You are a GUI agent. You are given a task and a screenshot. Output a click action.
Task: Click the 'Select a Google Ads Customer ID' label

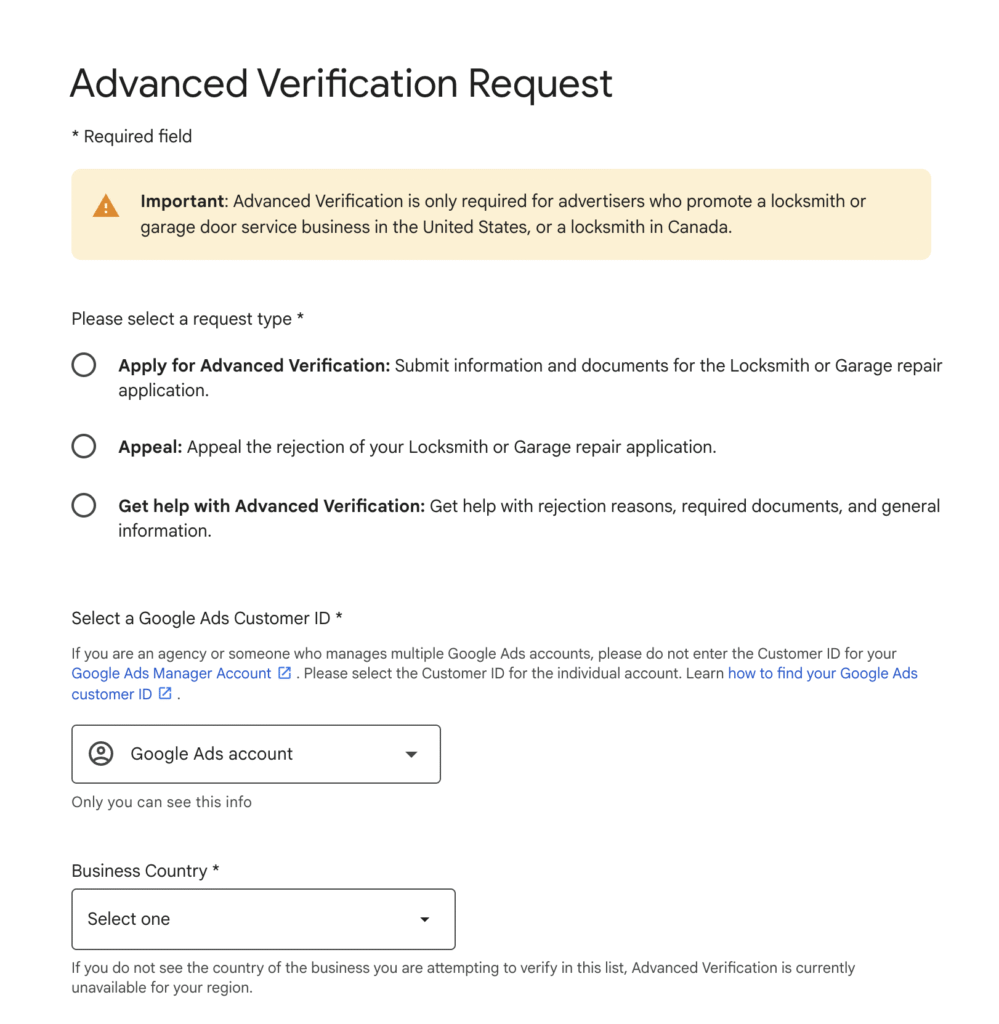pyautogui.click(x=207, y=618)
